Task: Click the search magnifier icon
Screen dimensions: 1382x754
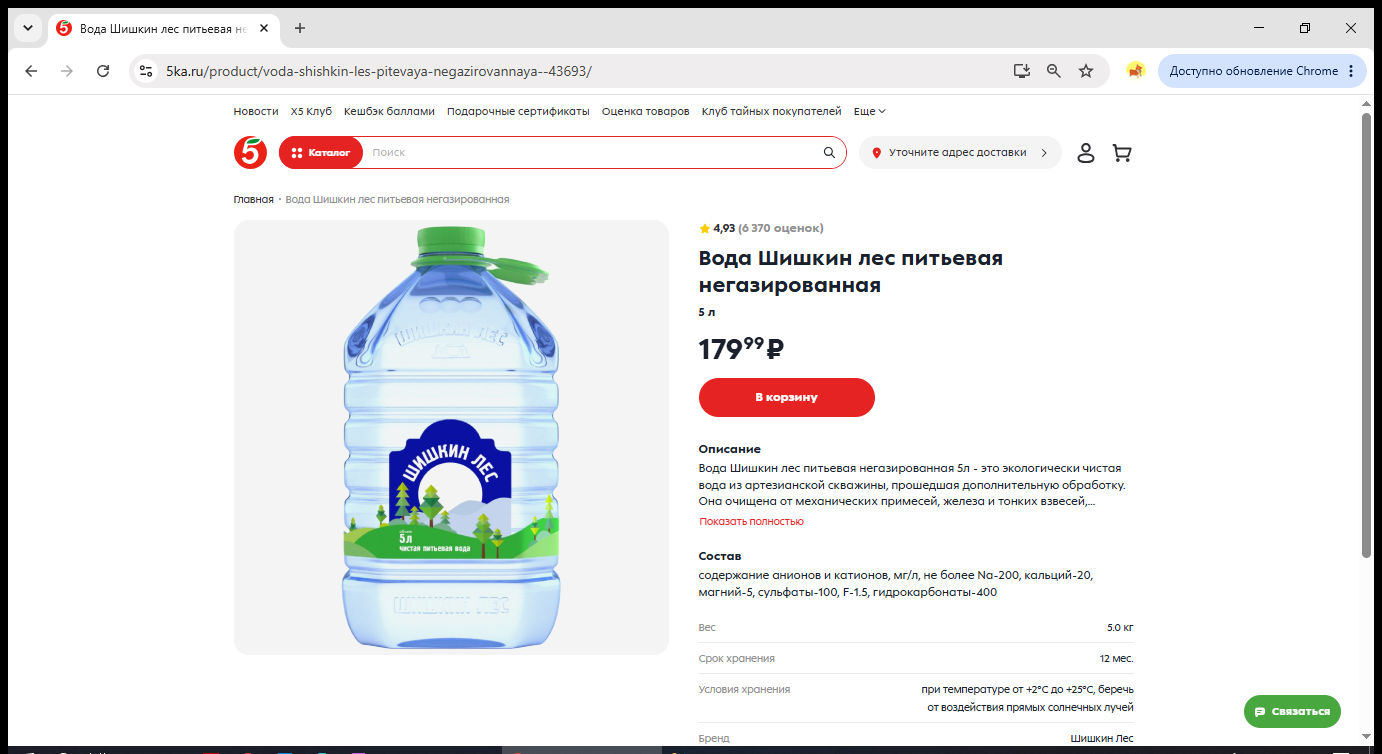Action: pos(829,153)
